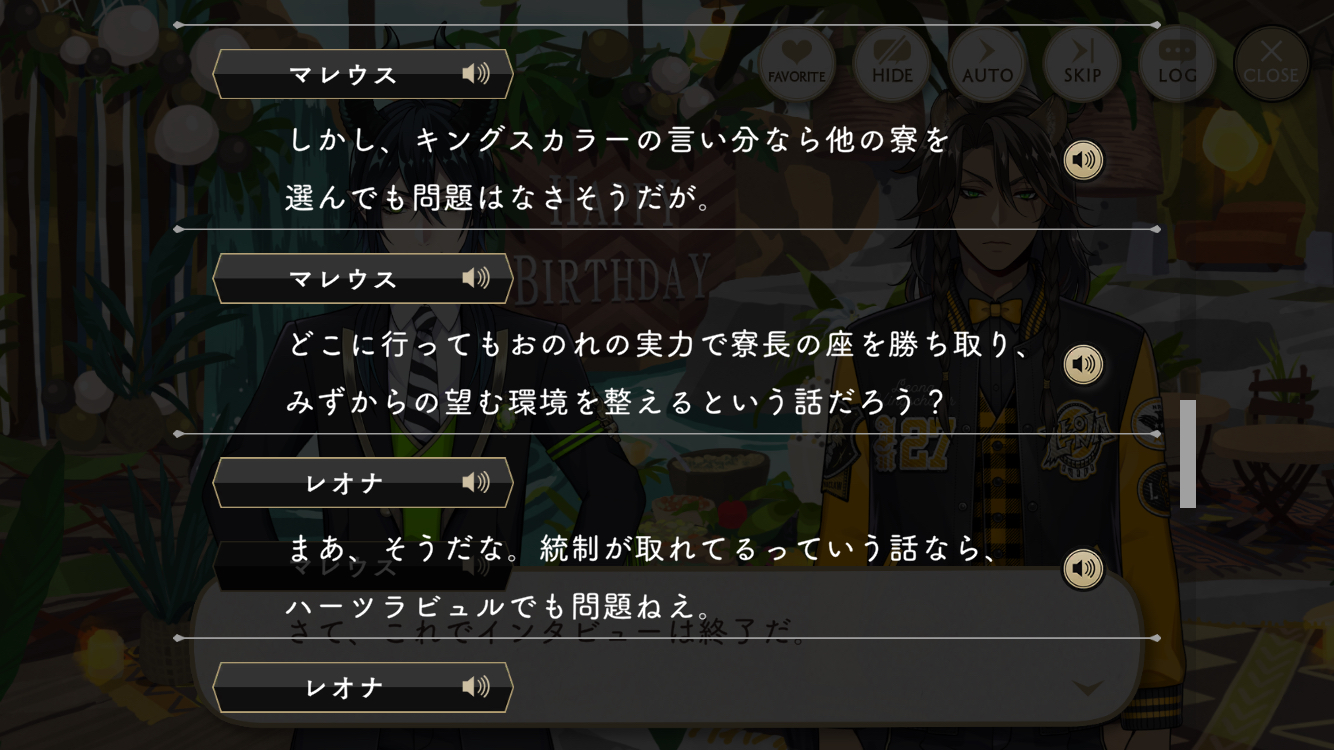The height and width of the screenshot is (750, 1334).
Task: Play voice beside the upper レオナ name tag
Action: pos(476,482)
